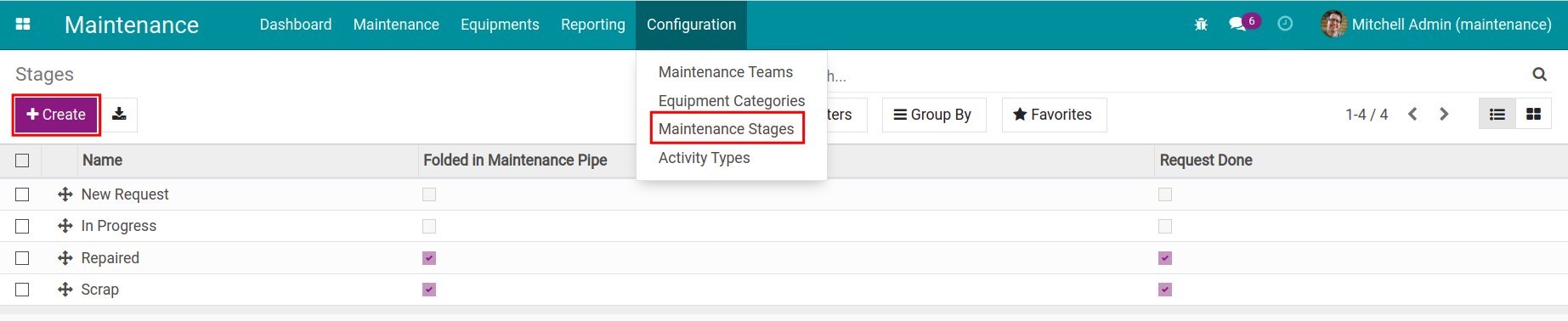The width and height of the screenshot is (1568, 321).
Task: Click drag handle for In Progress row
Action: (65, 226)
